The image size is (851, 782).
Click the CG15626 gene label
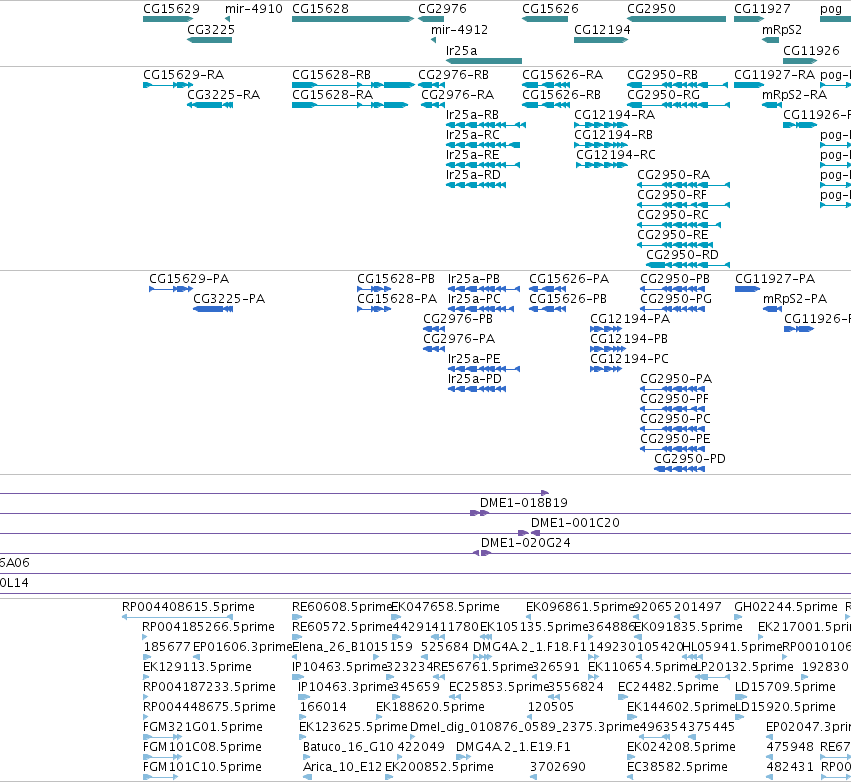tap(550, 9)
